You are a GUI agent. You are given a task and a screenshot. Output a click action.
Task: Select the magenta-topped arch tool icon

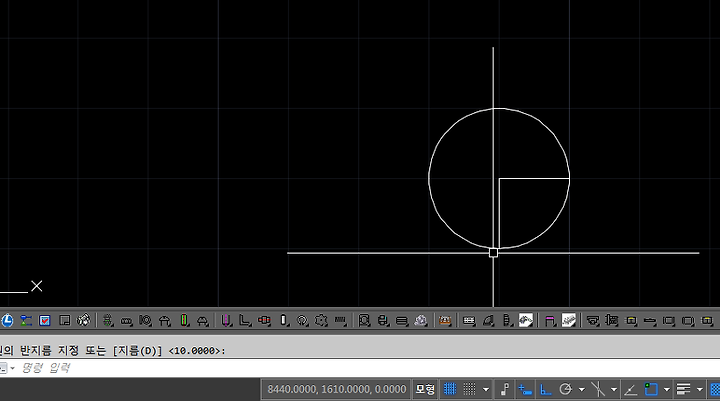(x=550, y=320)
